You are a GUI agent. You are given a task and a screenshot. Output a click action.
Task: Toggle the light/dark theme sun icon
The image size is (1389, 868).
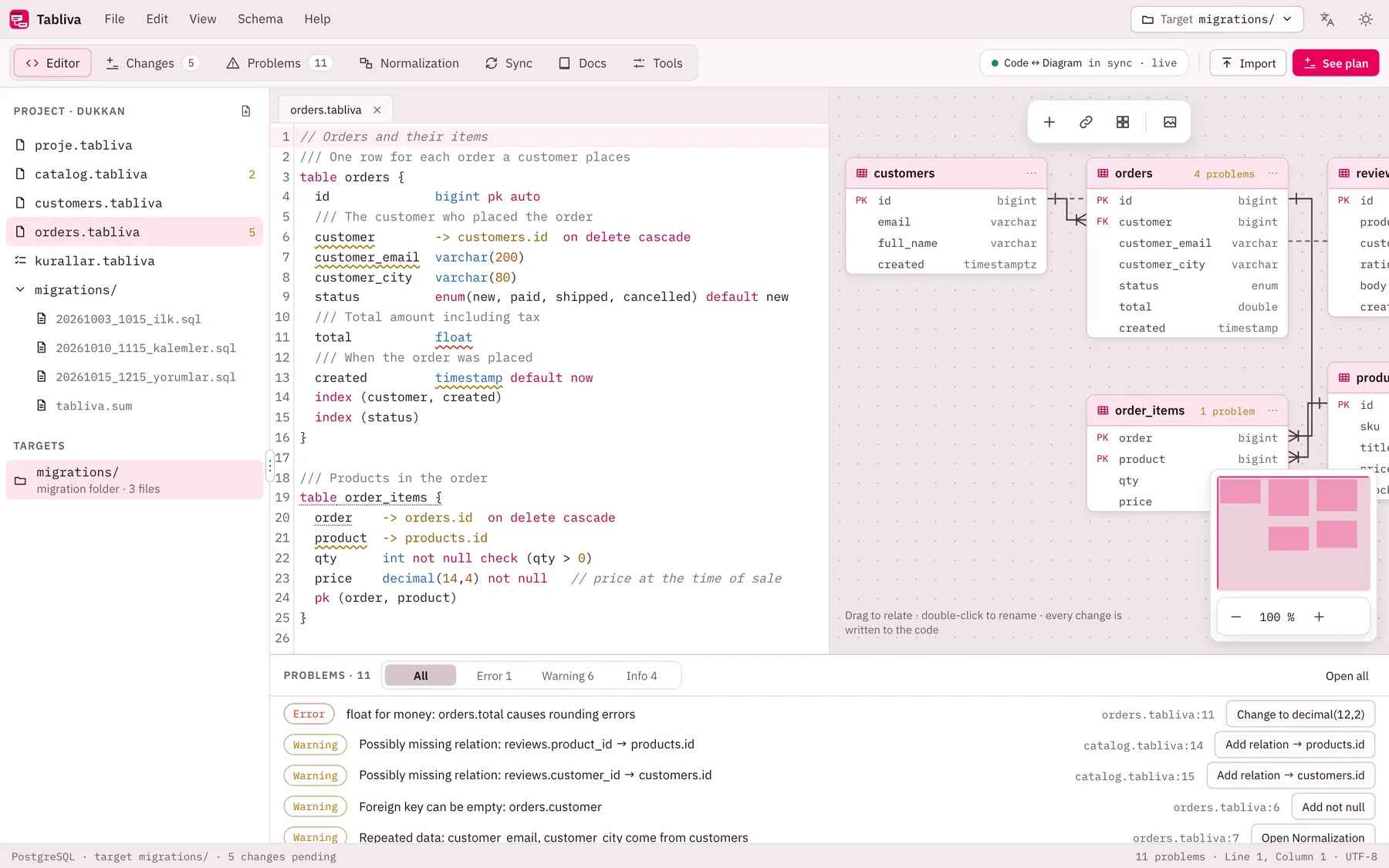point(1366,19)
